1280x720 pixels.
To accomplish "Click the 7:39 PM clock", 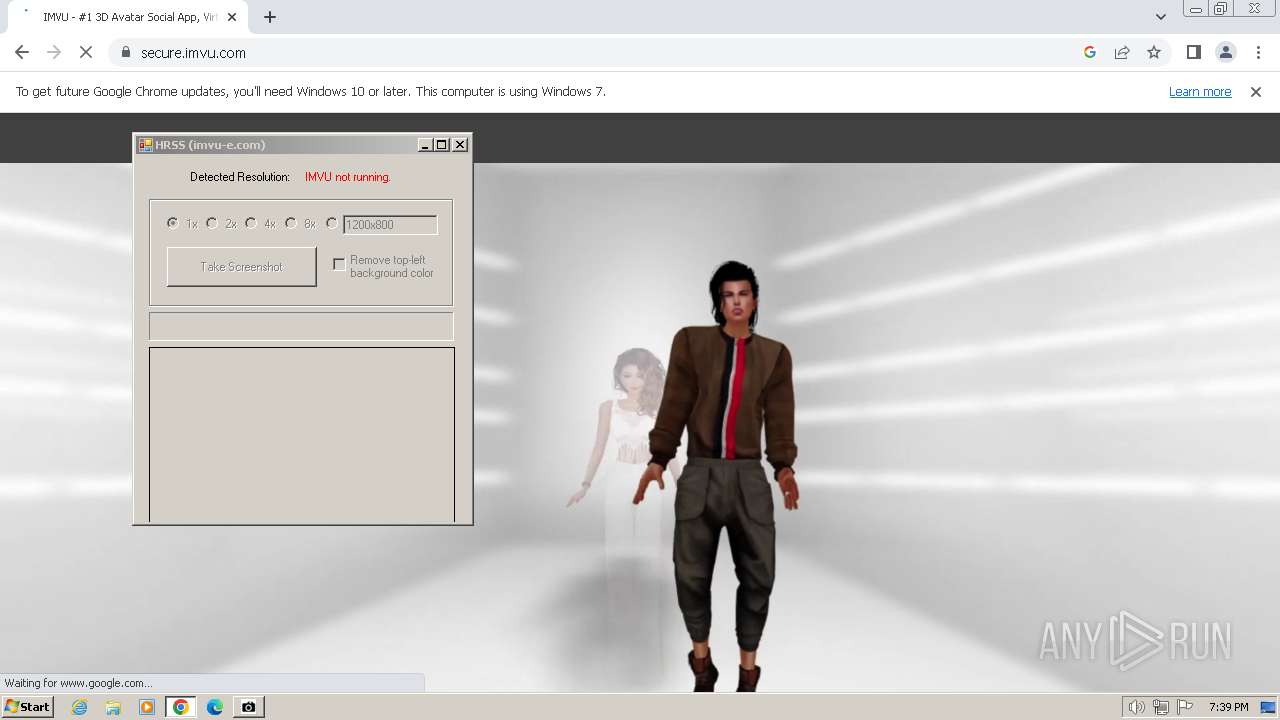I will (x=1228, y=707).
